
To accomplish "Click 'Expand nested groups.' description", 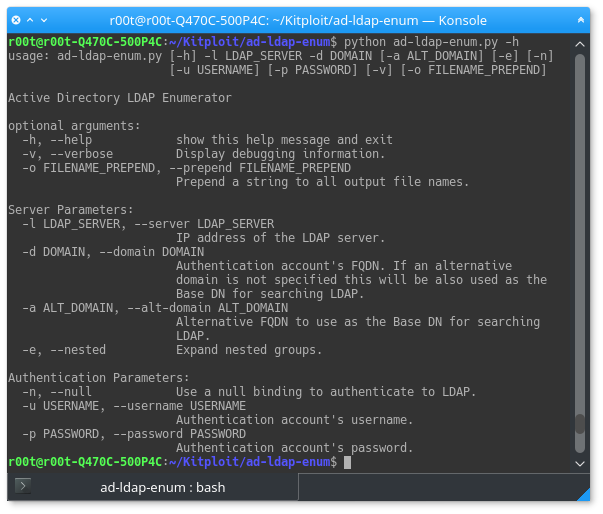I will (249, 350).
